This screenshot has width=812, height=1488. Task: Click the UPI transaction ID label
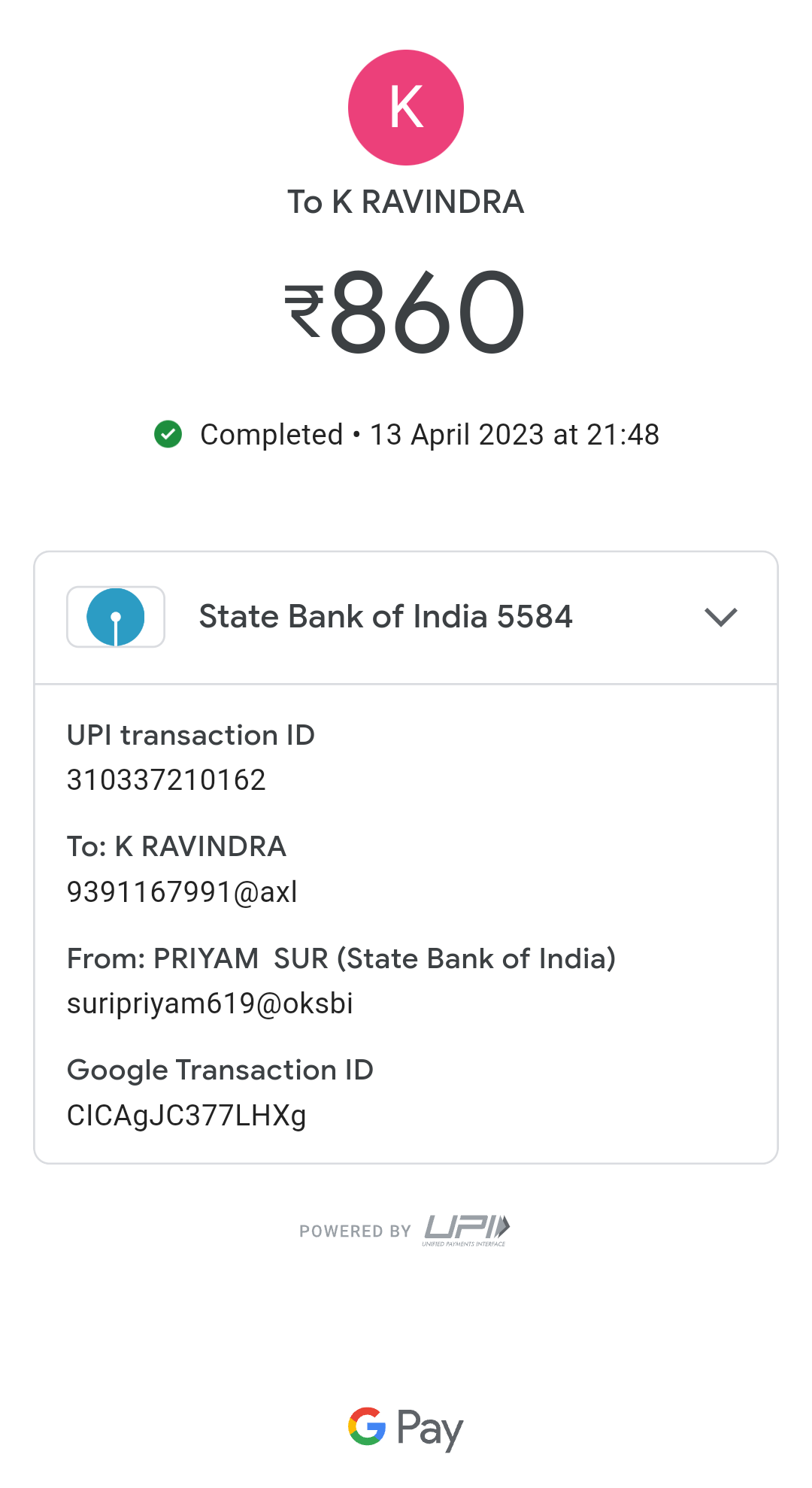191,735
